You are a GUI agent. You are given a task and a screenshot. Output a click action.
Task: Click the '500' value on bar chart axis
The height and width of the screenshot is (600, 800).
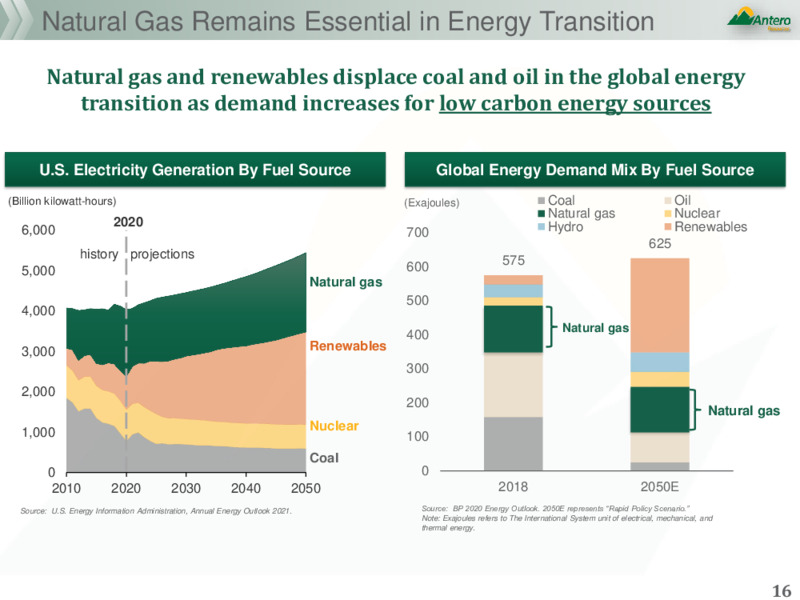[x=417, y=301]
